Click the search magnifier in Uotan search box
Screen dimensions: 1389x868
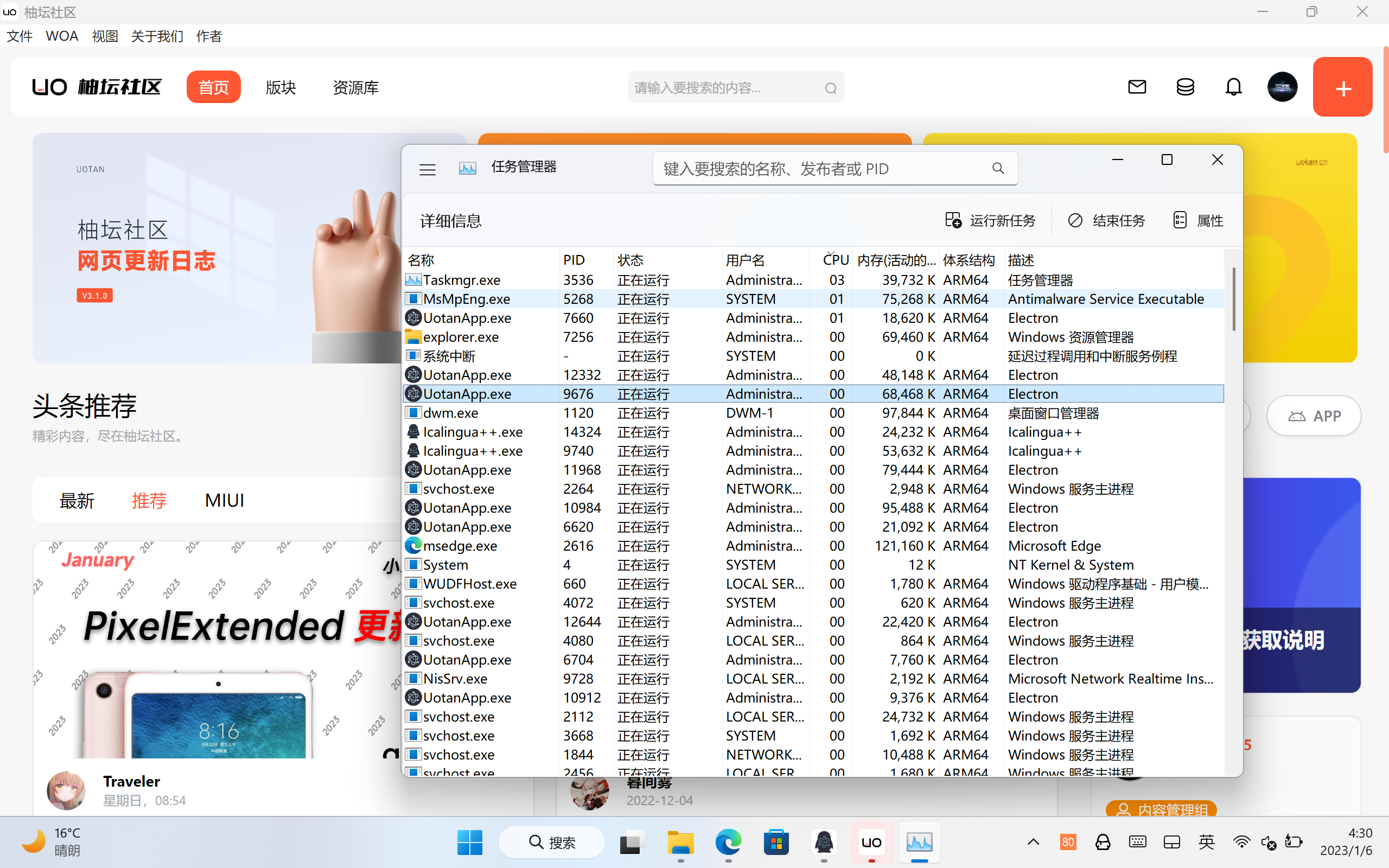click(x=831, y=88)
